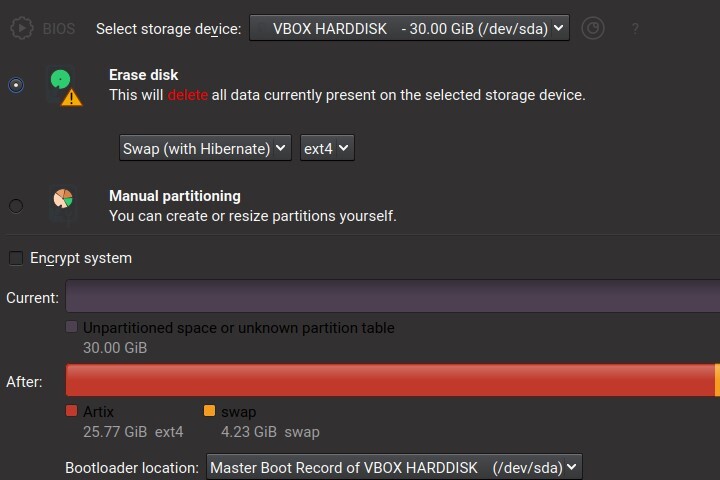The height and width of the screenshot is (480, 720).
Task: Open the ext4 filesystem dropdown
Action: tap(327, 148)
